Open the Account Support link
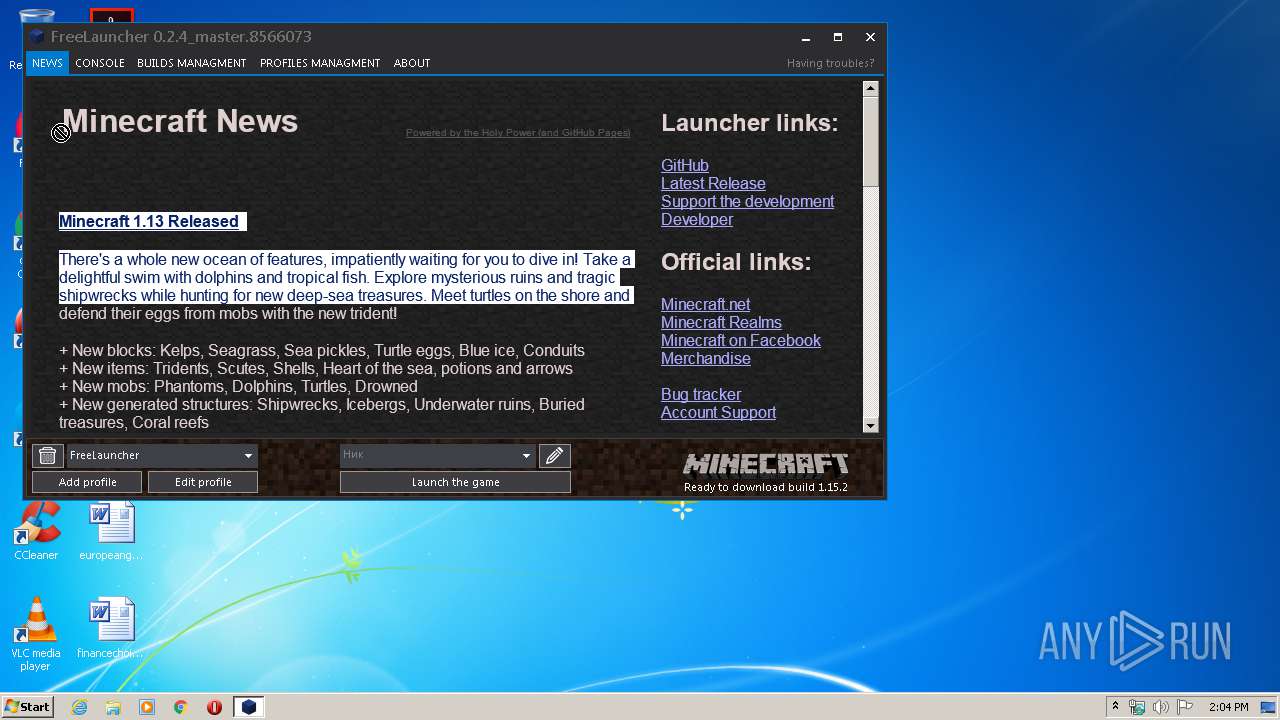Screen dimensions: 1280x720 (718, 413)
